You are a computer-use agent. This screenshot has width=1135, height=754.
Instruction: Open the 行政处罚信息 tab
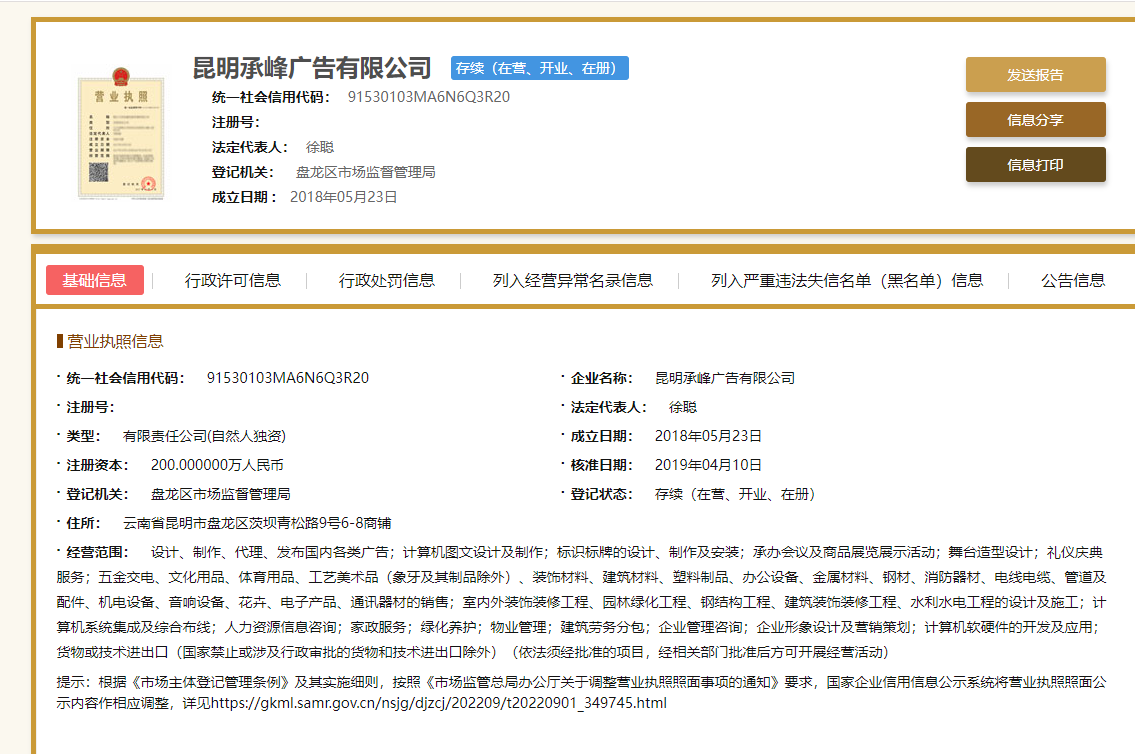[387, 280]
